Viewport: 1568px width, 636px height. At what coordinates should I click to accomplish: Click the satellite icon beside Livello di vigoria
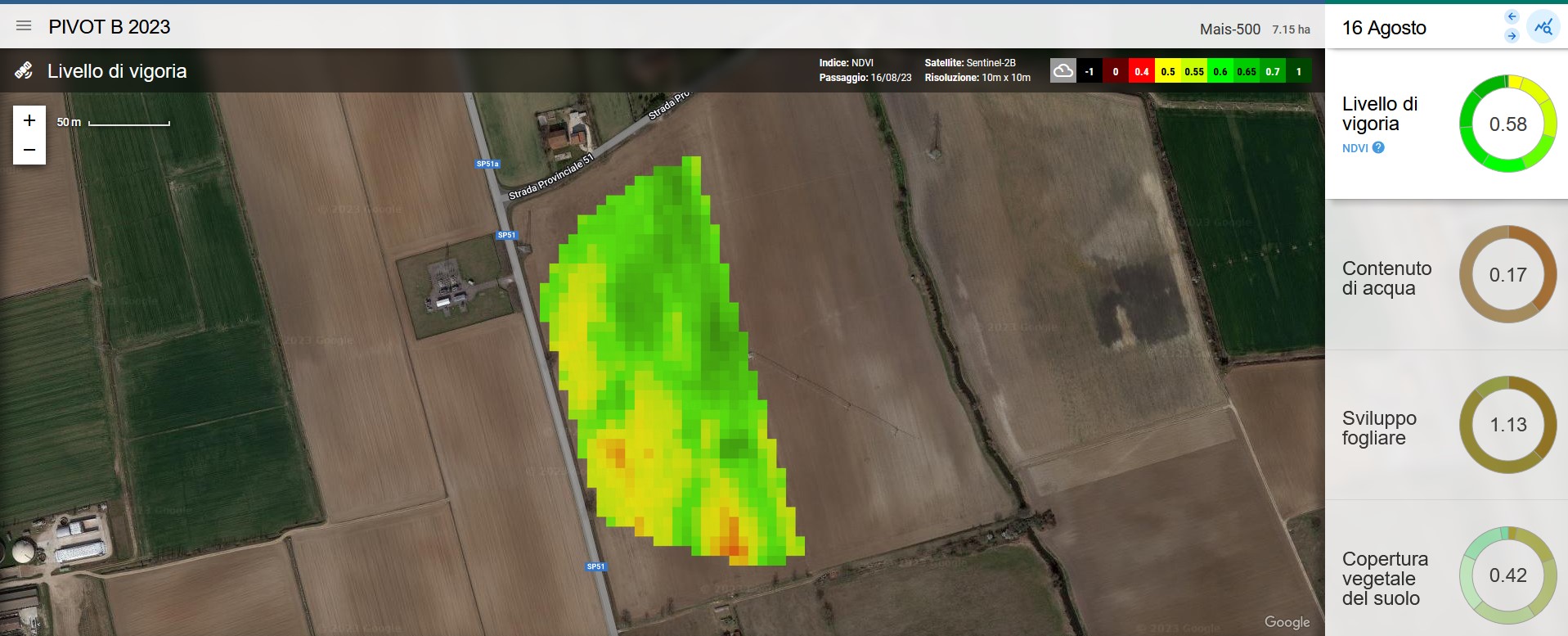click(24, 70)
